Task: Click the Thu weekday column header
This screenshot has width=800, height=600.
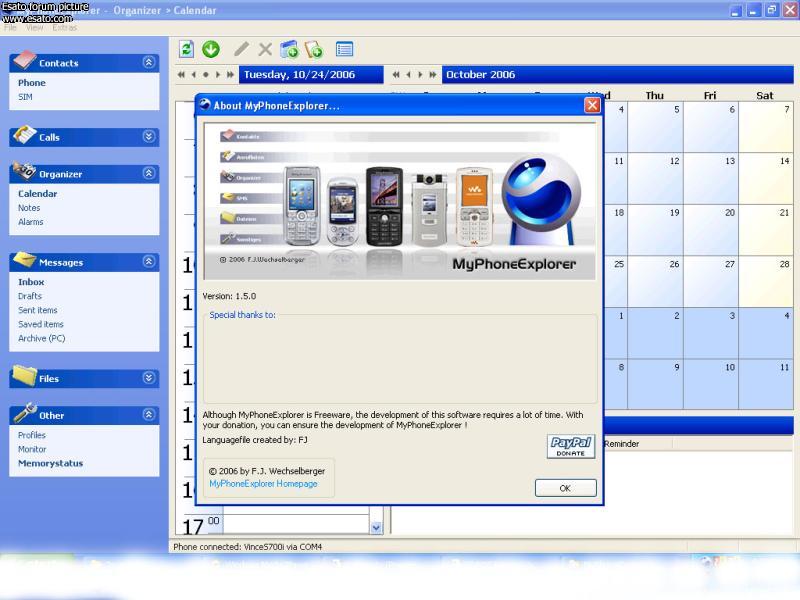Action: click(655, 95)
